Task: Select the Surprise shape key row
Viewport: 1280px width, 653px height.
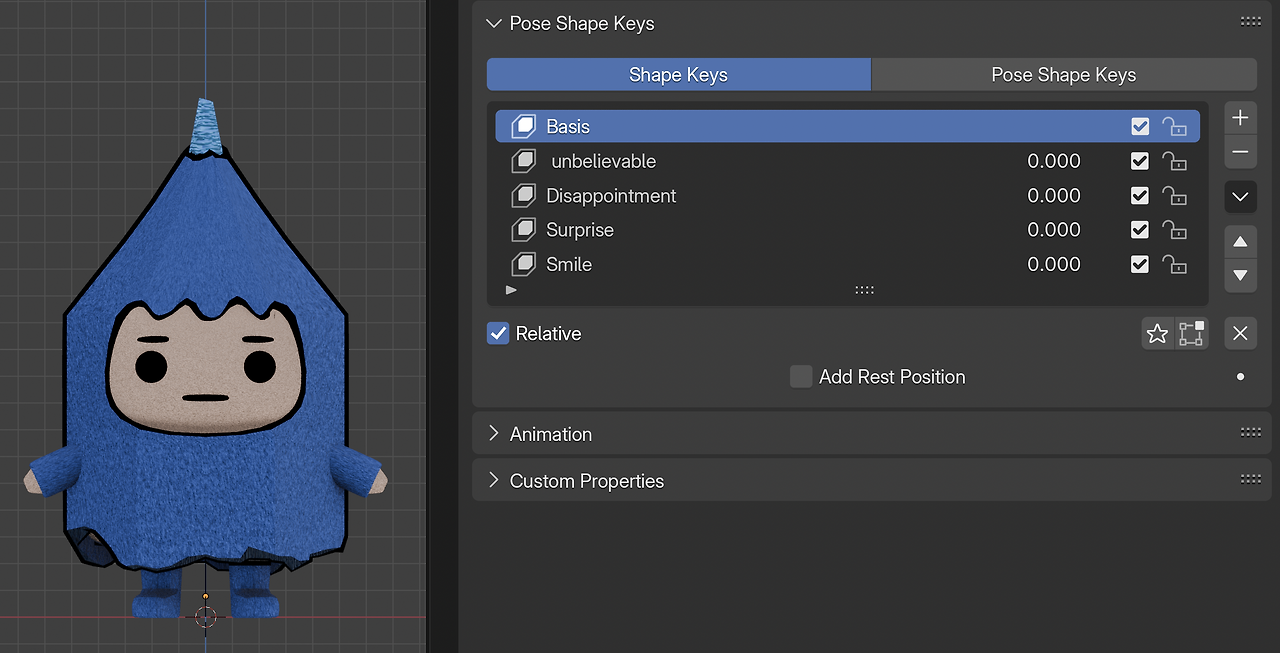Action: (847, 230)
